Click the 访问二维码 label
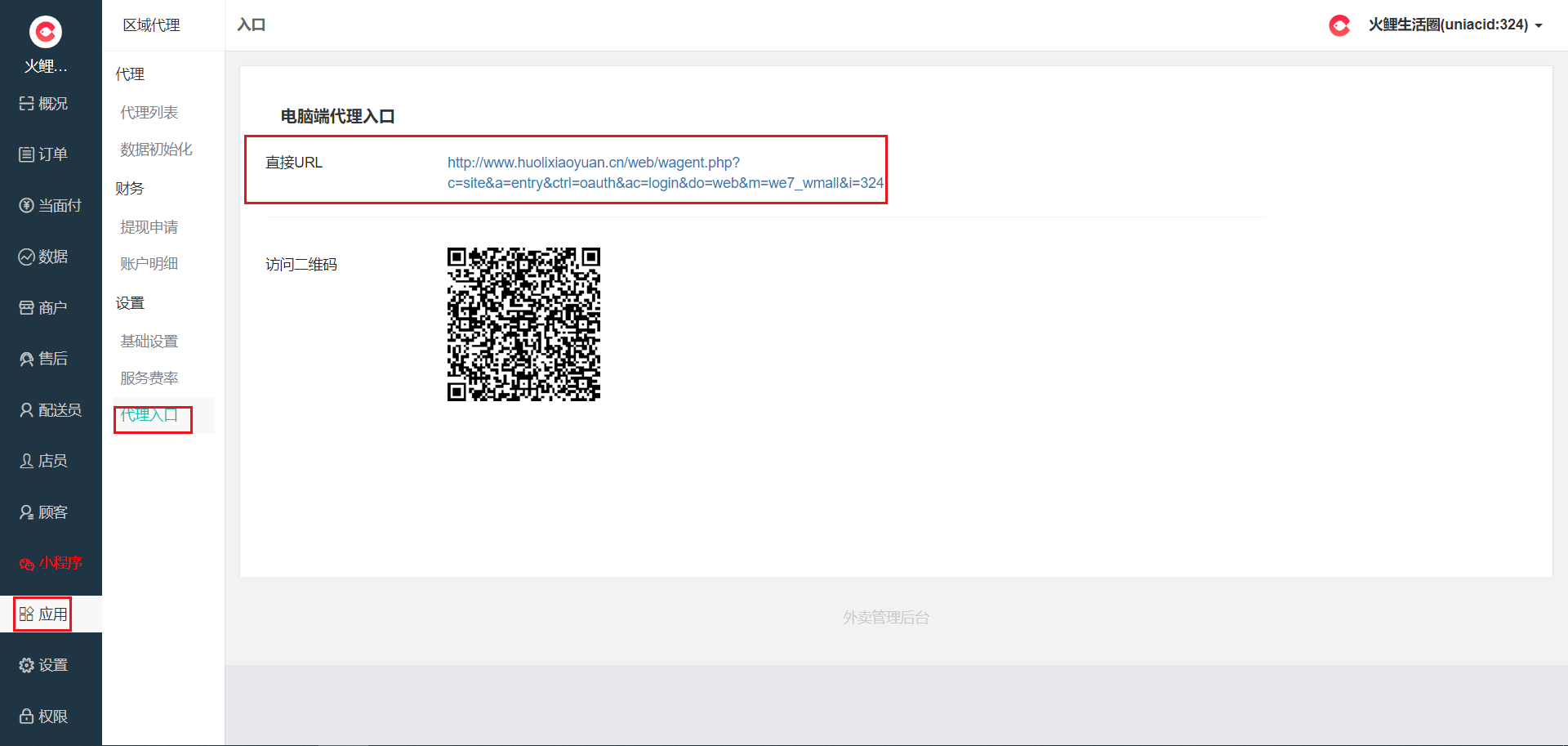This screenshot has height=746, width=1568. point(301,265)
